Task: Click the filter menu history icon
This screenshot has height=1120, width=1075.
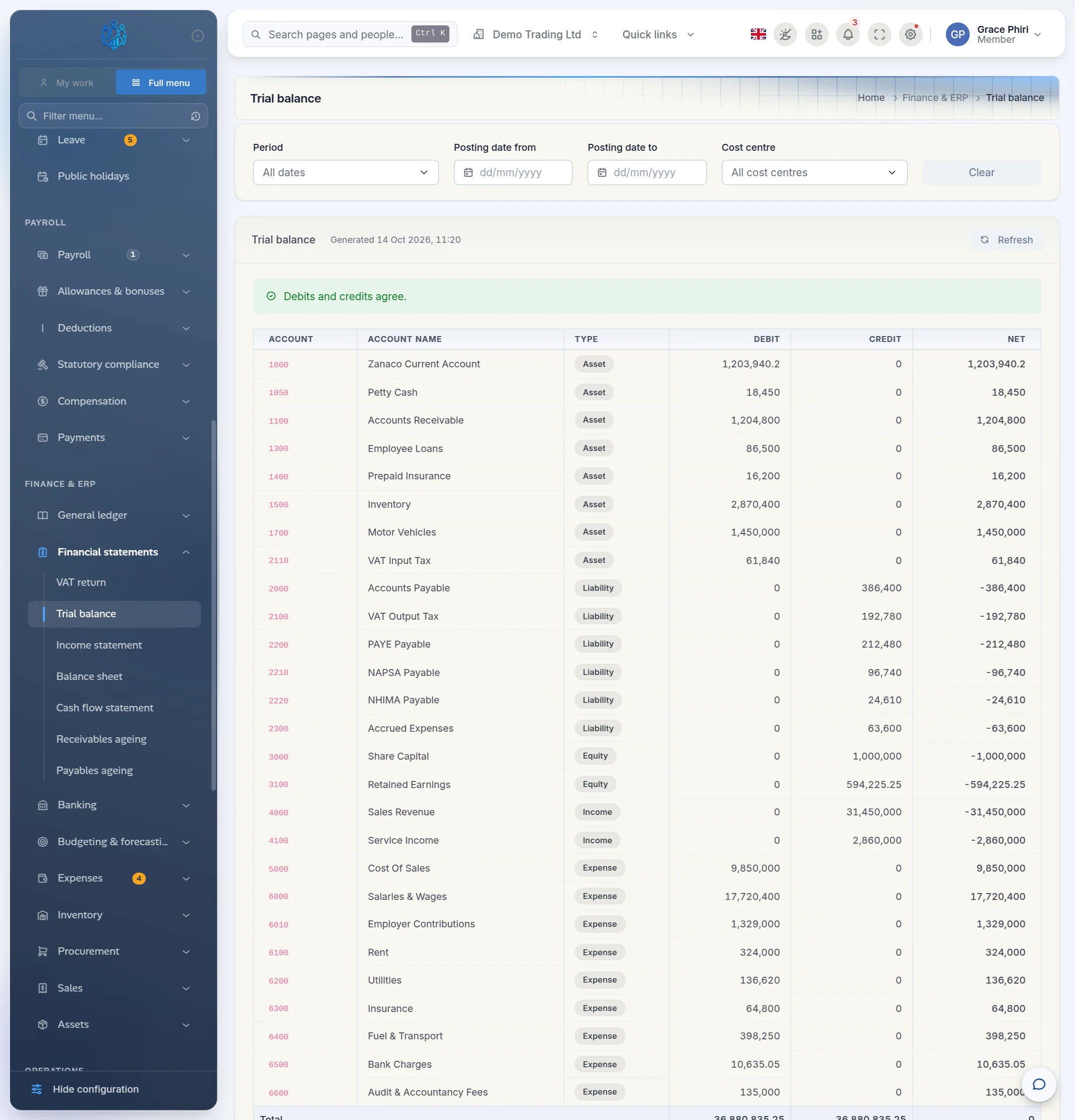Action: (196, 116)
